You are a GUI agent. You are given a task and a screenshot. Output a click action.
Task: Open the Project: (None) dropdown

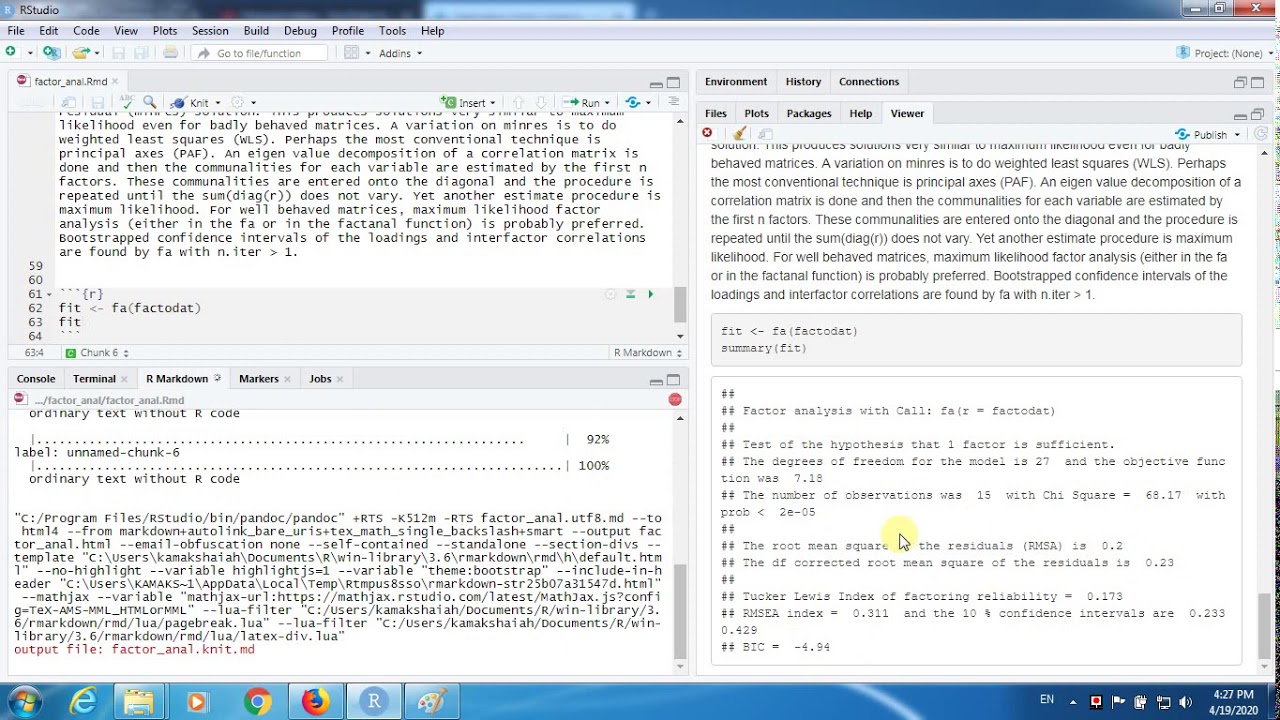1226,53
